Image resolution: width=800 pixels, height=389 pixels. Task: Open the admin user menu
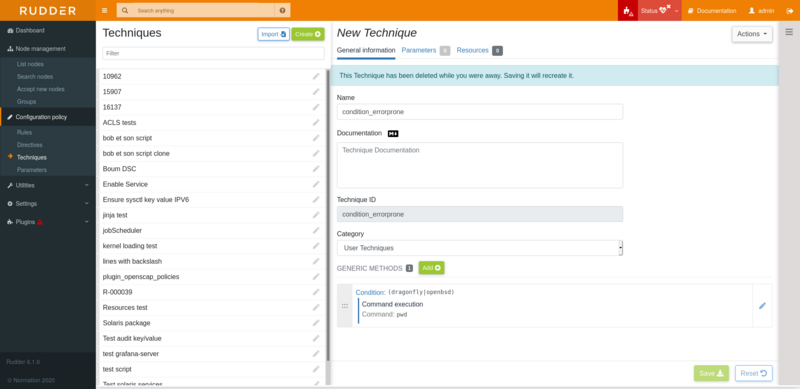pyautogui.click(x=761, y=11)
